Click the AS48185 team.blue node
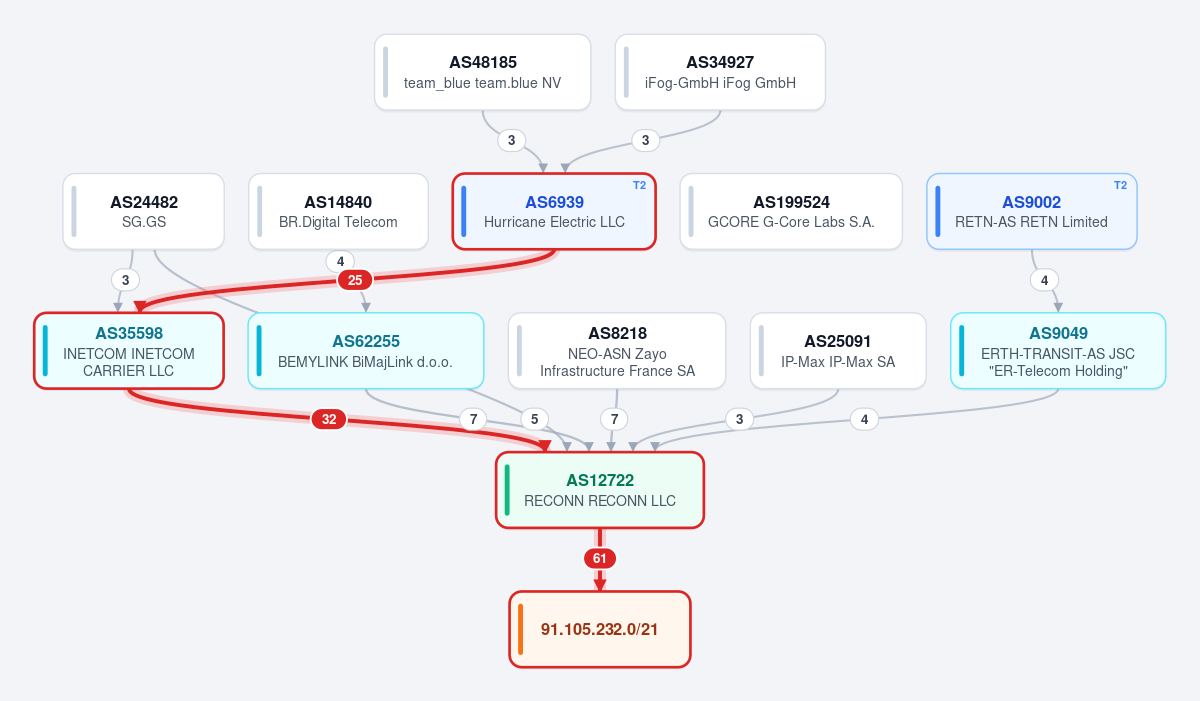 [x=483, y=72]
